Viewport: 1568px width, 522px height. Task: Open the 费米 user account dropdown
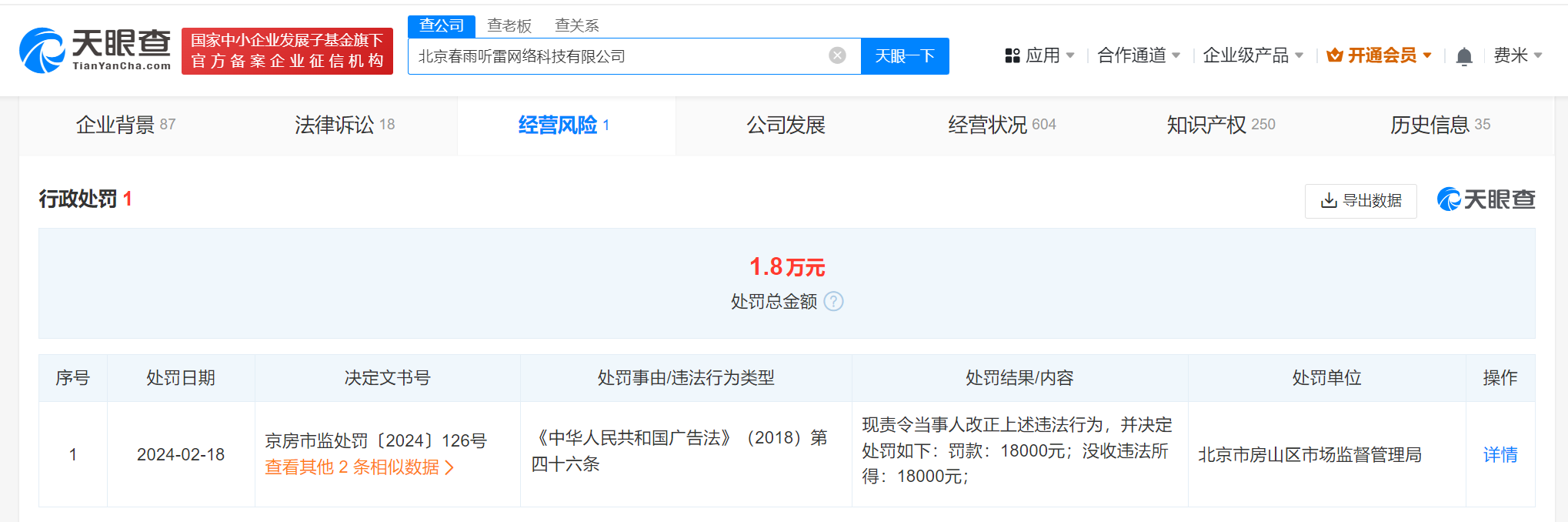(1517, 55)
